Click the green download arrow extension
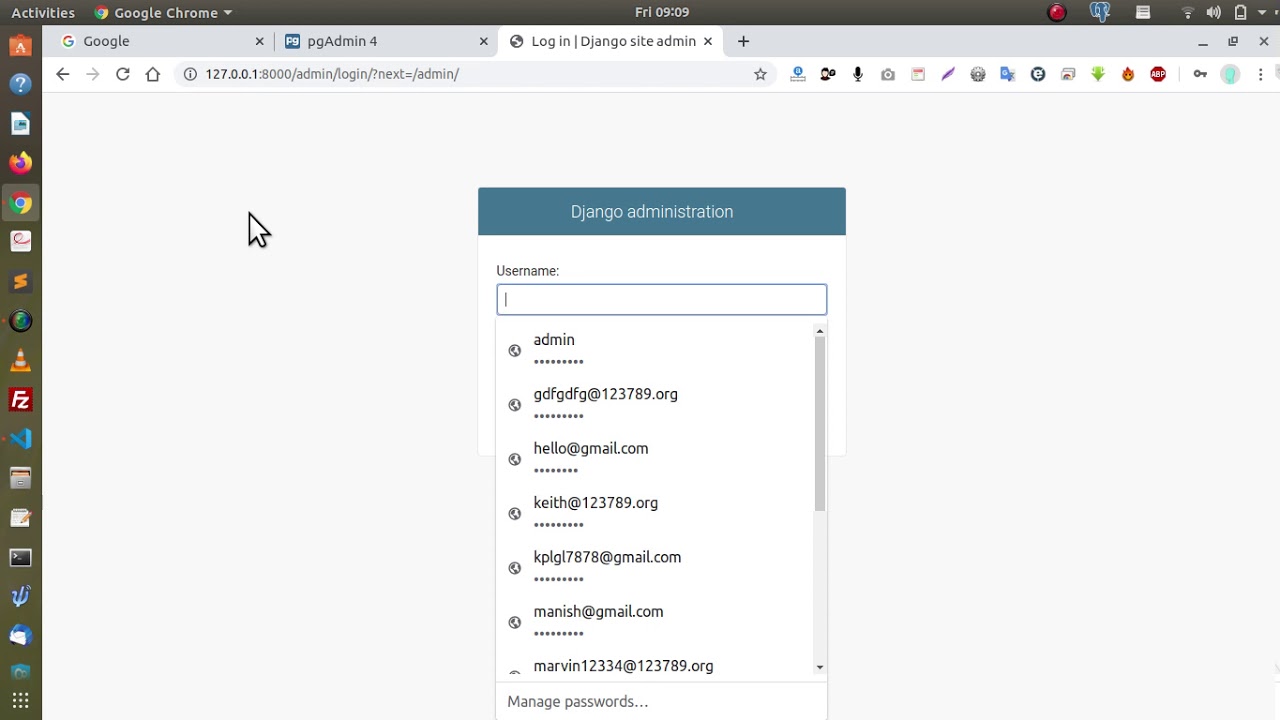 [1098, 74]
